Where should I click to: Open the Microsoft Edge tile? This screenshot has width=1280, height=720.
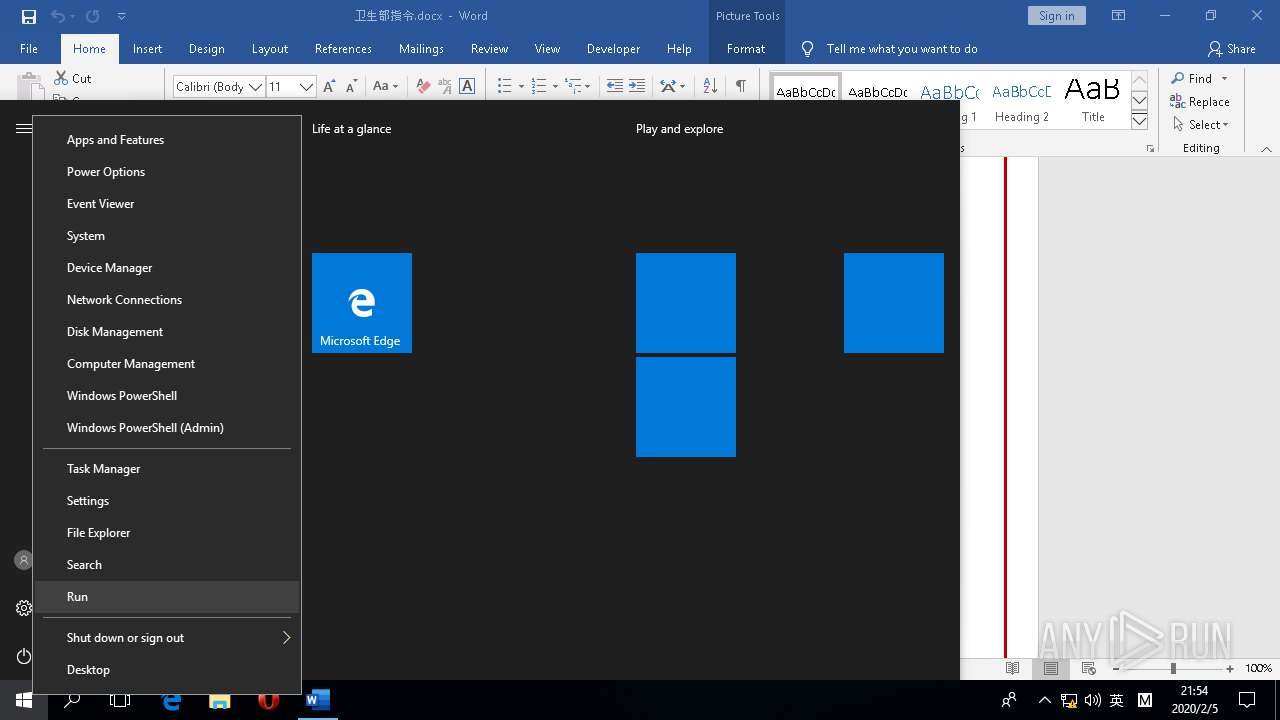[x=362, y=303]
